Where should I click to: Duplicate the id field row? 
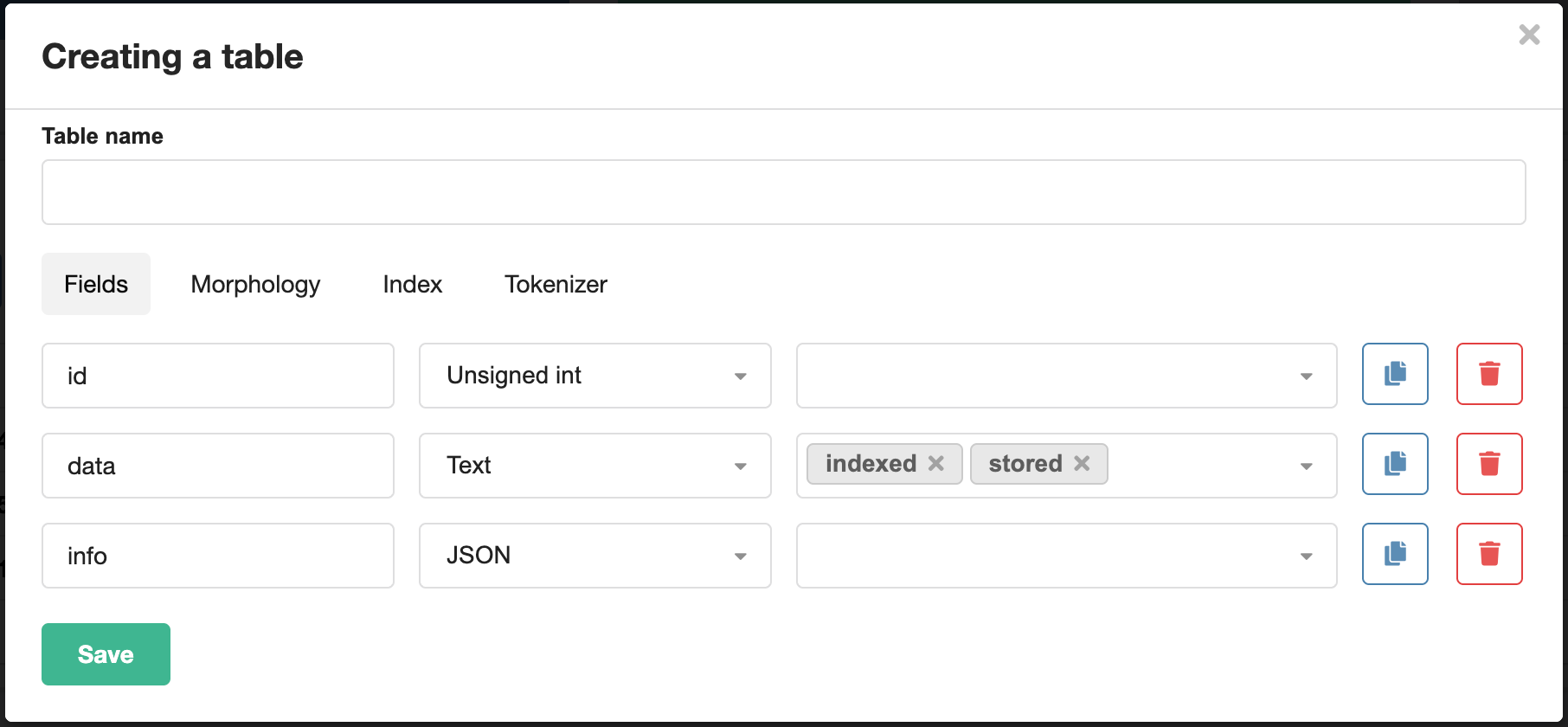click(x=1394, y=375)
